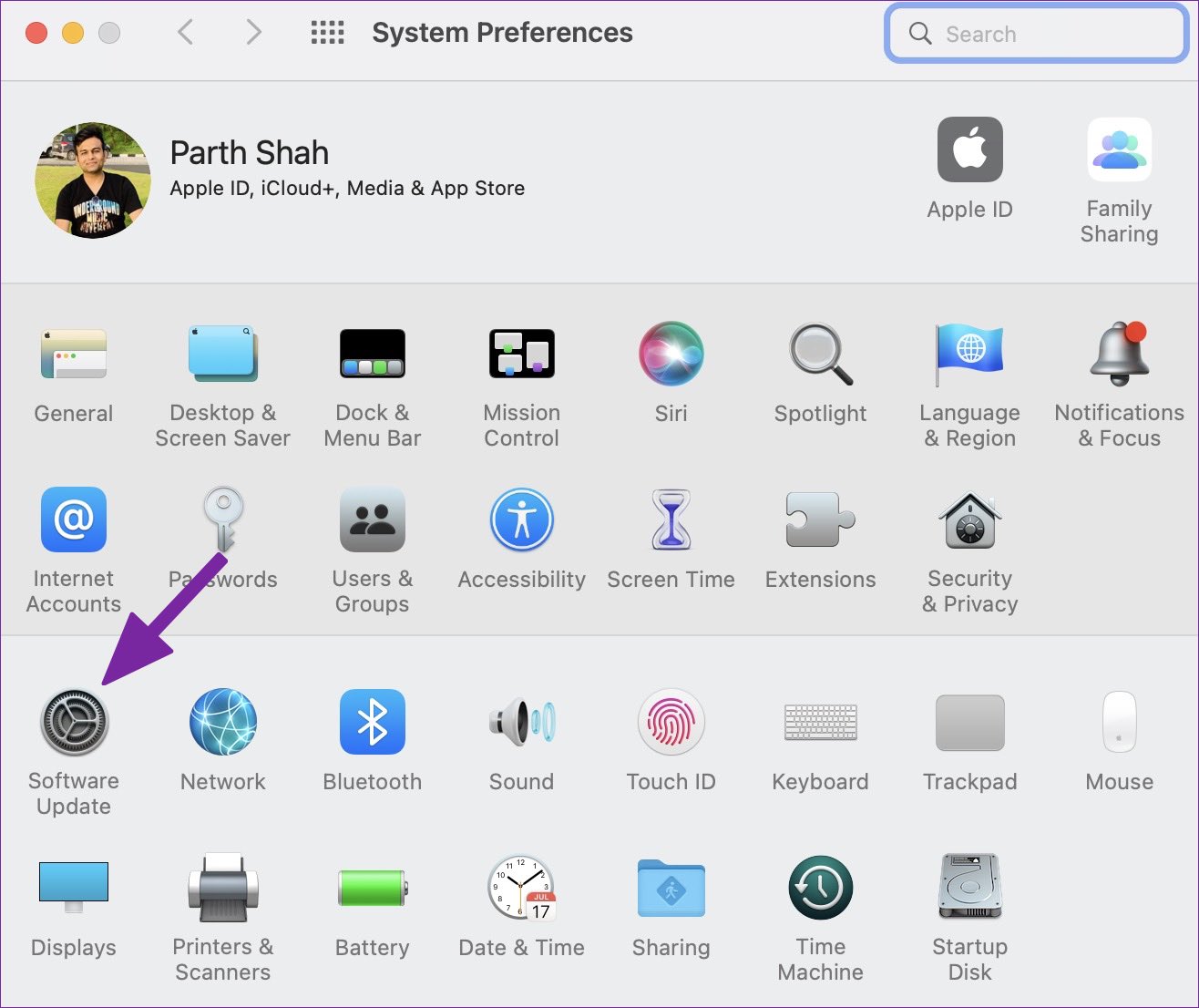
Task: Open Startup Disk preferences
Action: pyautogui.click(x=970, y=887)
